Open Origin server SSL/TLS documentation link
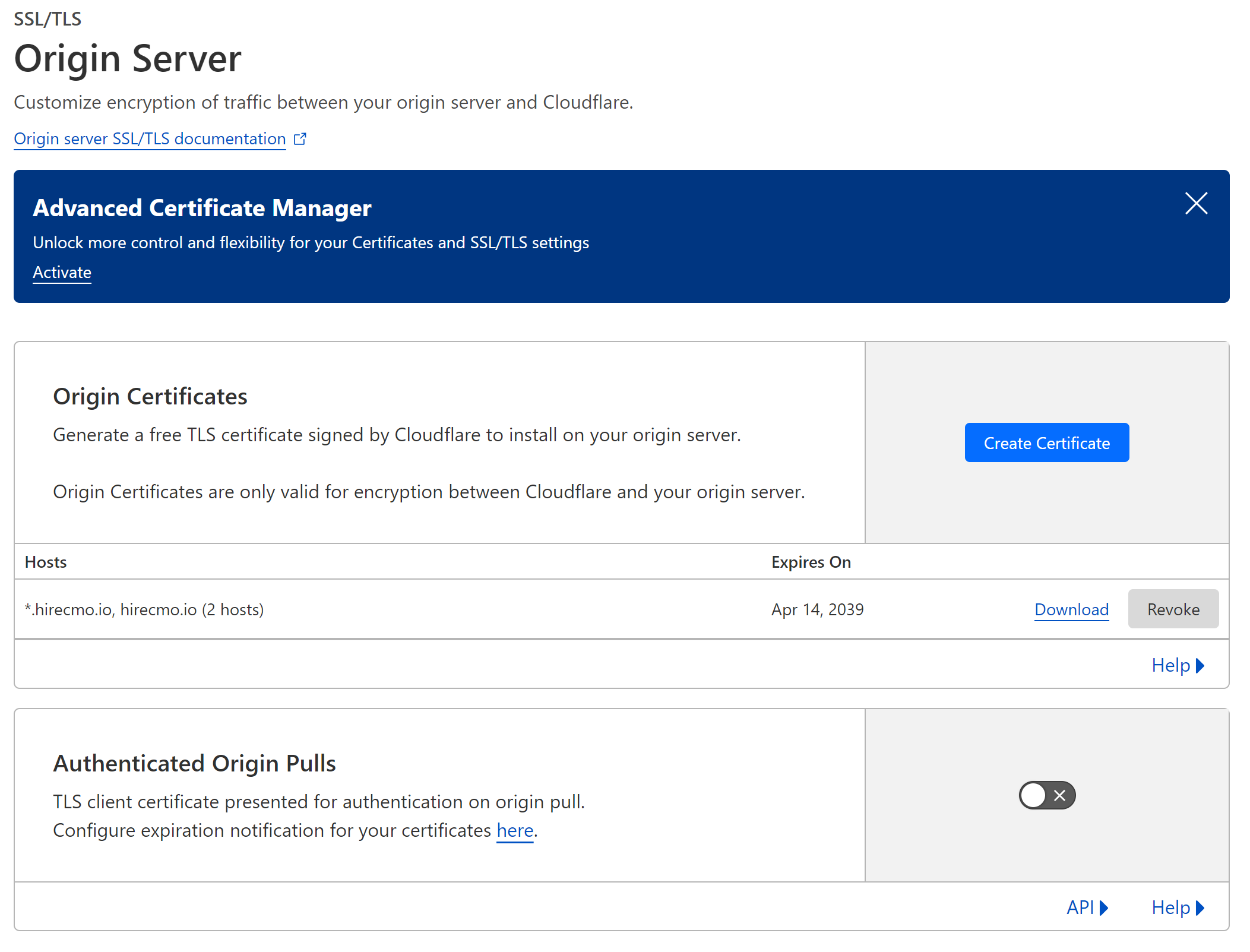This screenshot has height=952, width=1250. pos(150,139)
